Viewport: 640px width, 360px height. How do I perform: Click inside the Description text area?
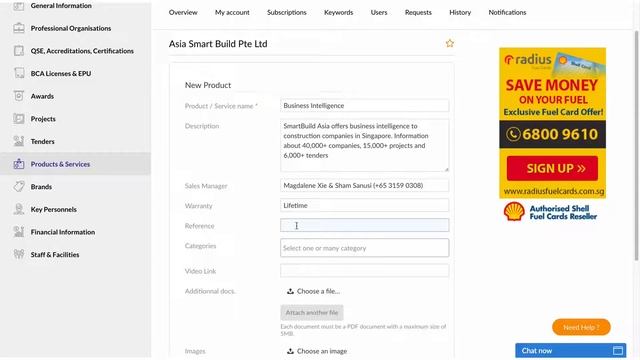(364, 145)
